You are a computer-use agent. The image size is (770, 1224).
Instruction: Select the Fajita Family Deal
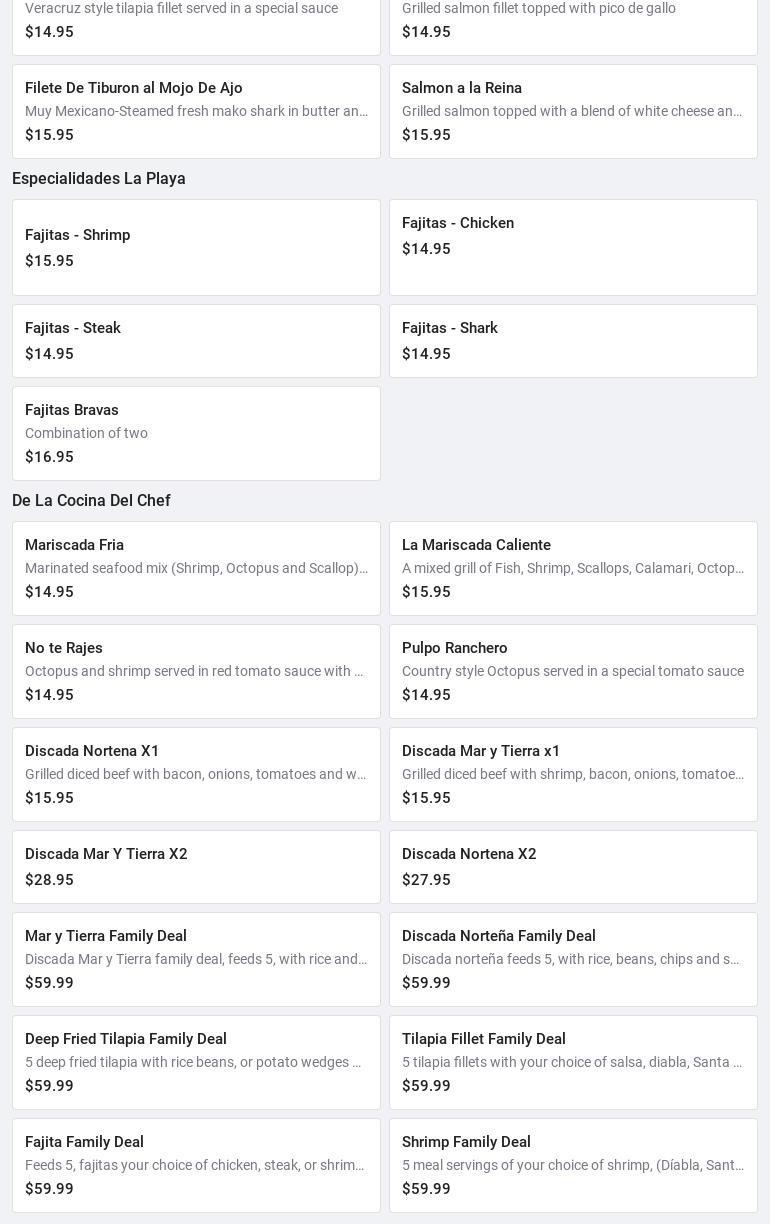click(x=196, y=1165)
